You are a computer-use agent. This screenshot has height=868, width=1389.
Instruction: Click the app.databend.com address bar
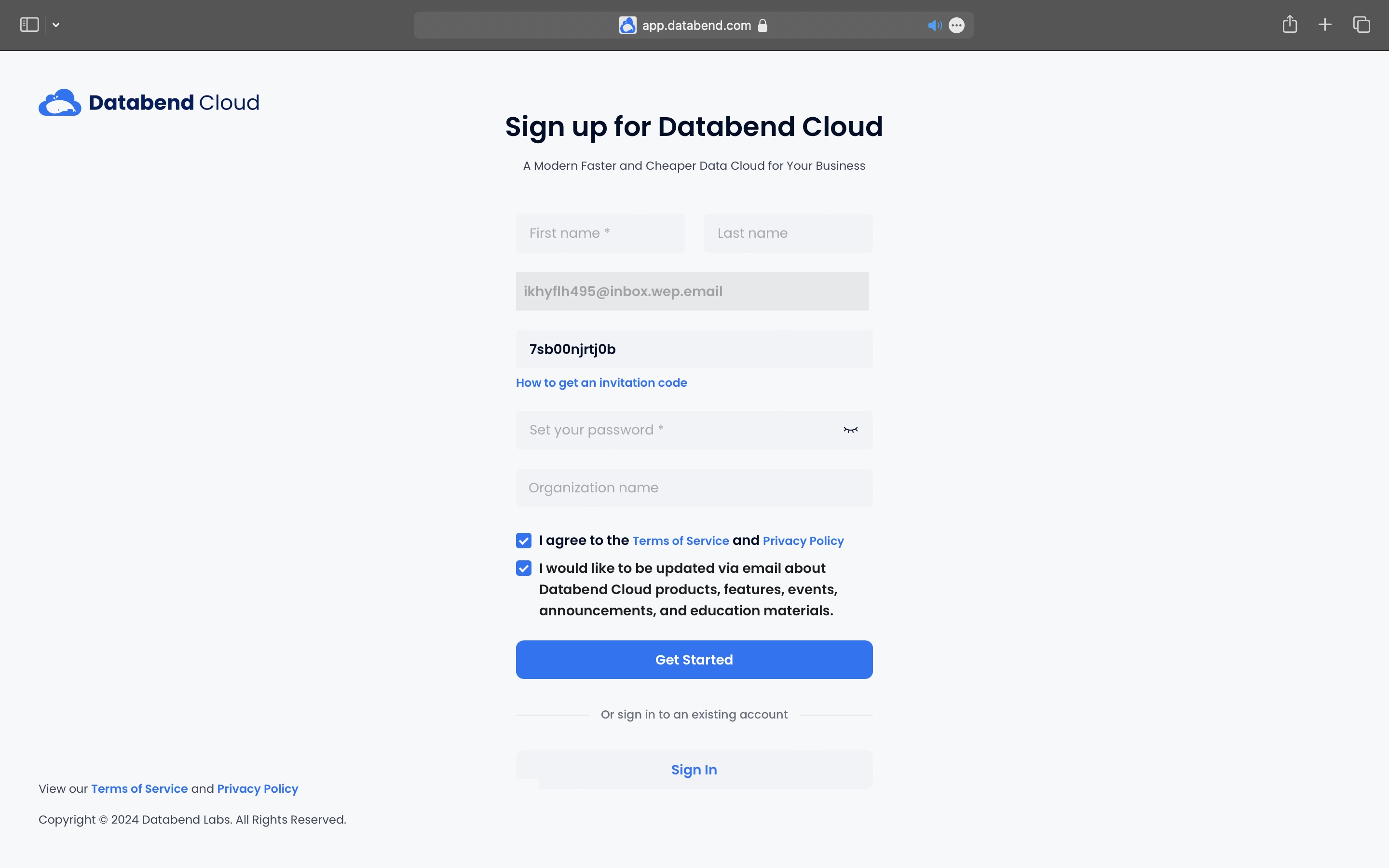(x=694, y=25)
